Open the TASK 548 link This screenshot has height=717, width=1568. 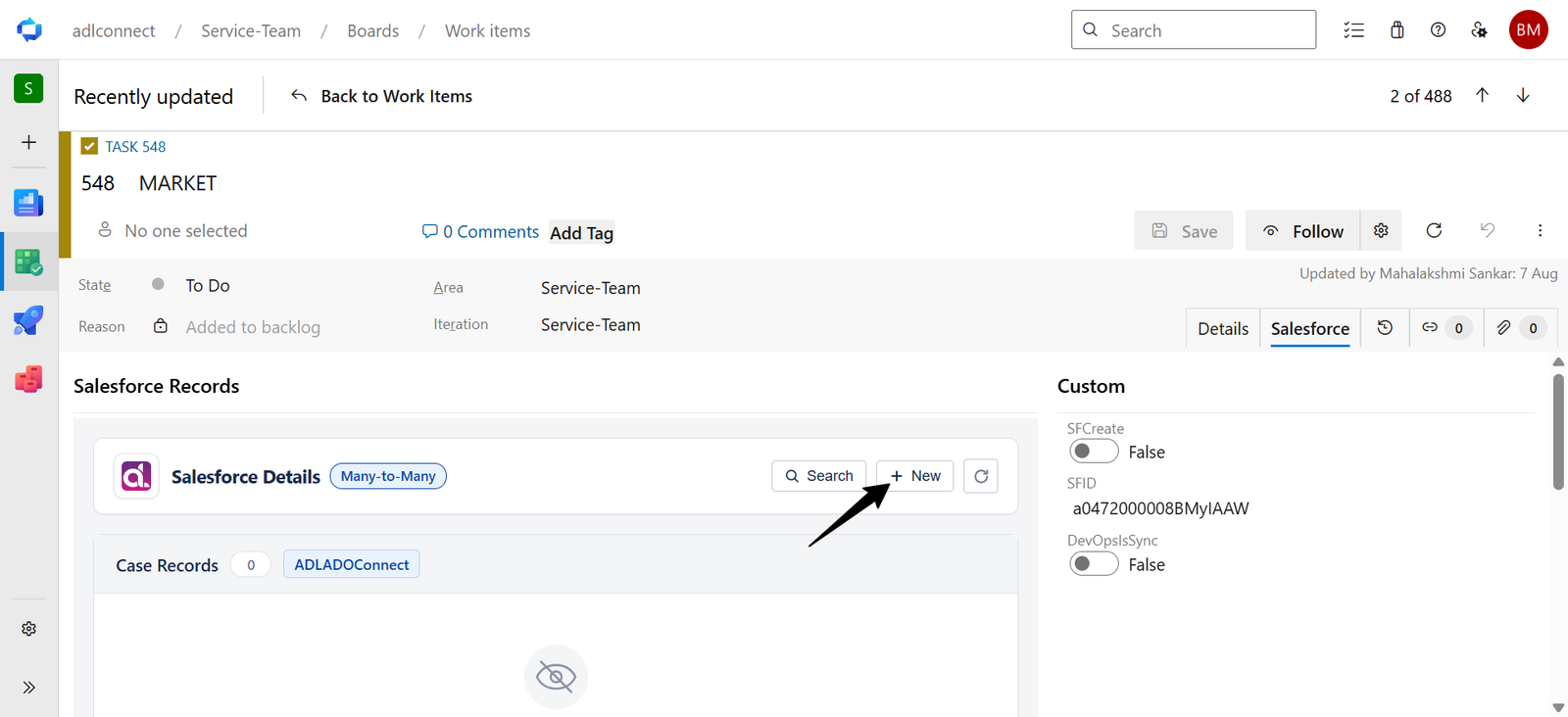[135, 147]
